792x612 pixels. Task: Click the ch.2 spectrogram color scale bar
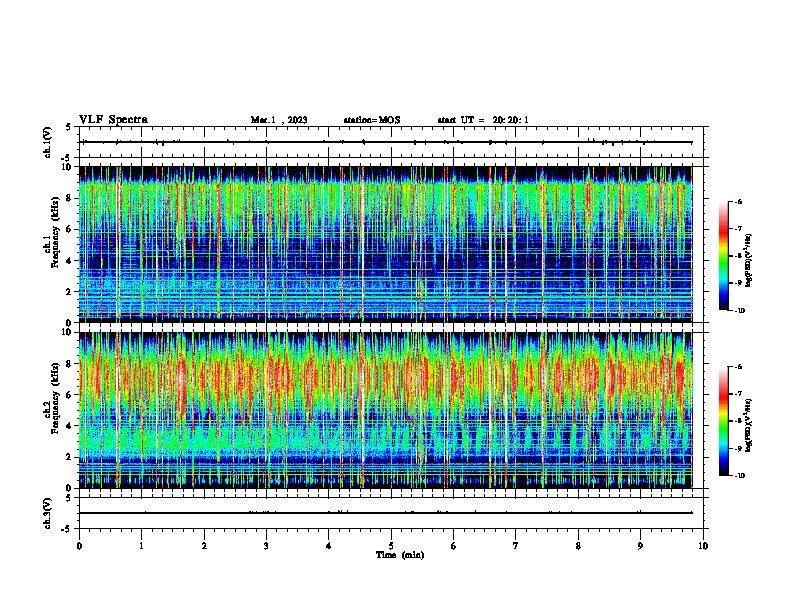pos(723,421)
